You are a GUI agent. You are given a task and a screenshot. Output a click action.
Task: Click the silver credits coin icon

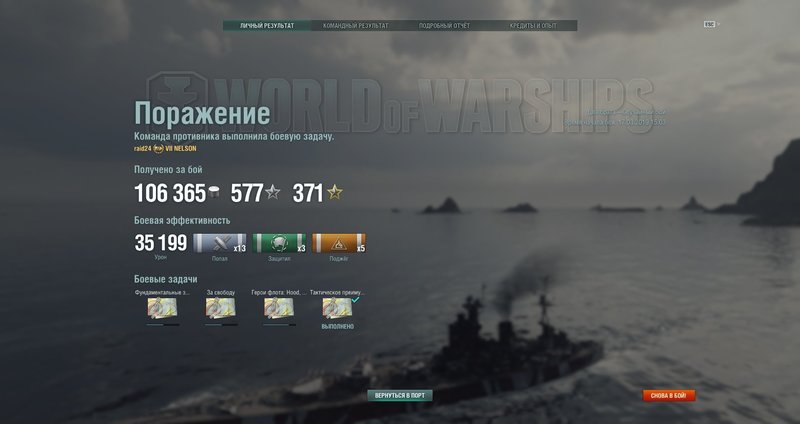(x=214, y=193)
